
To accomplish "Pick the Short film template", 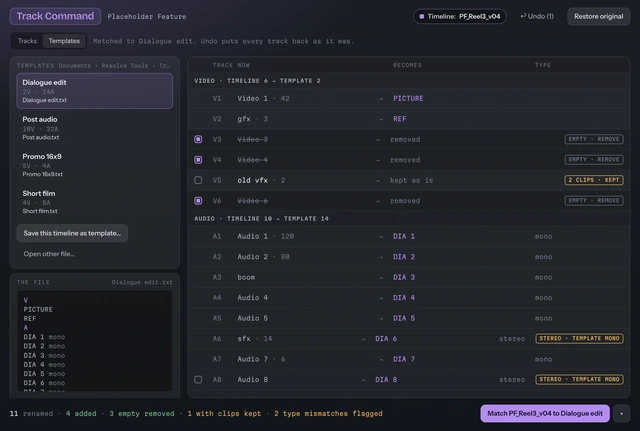I will pos(95,202).
